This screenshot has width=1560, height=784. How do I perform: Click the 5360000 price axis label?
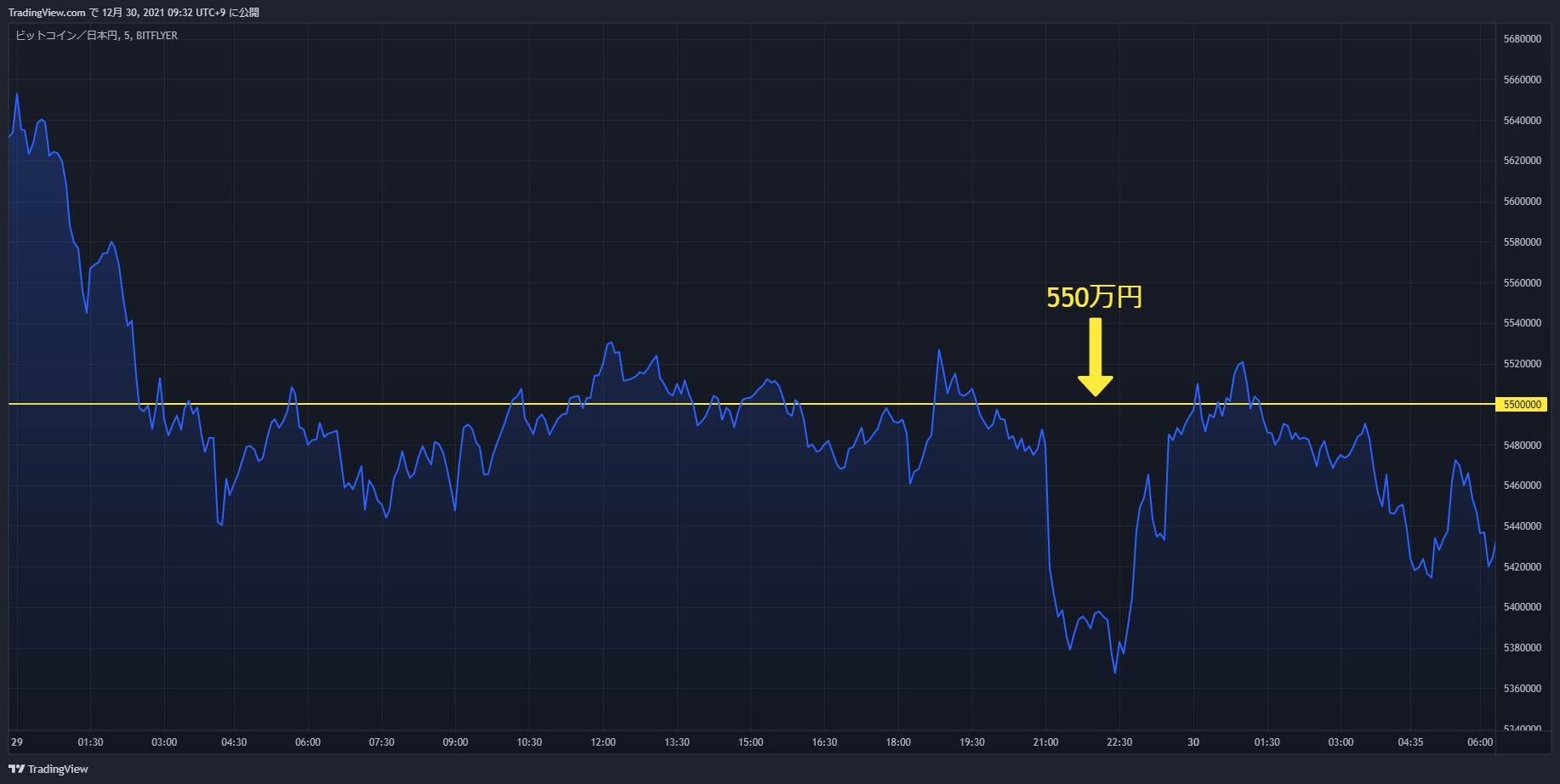click(x=1522, y=689)
